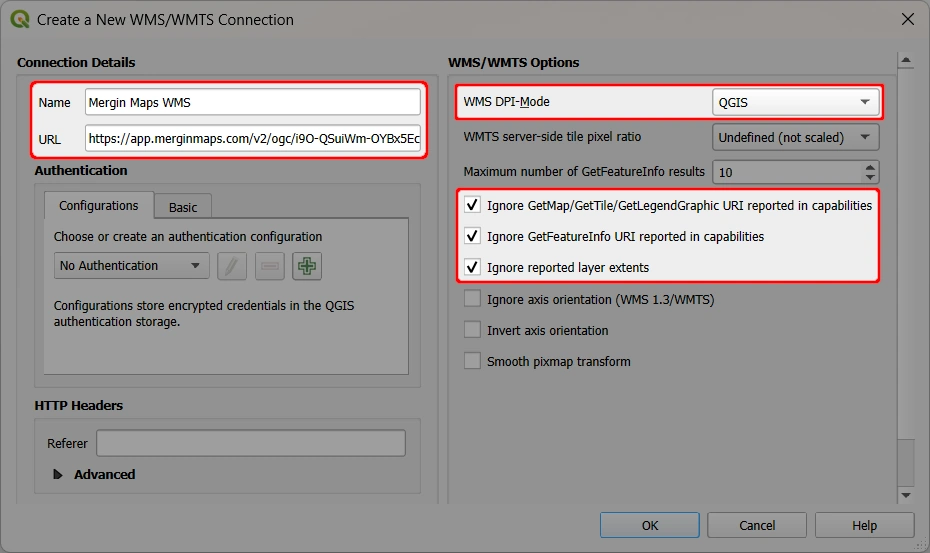Click the 'HTTP Headers' section heading
The width and height of the screenshot is (930, 553).
78,405
